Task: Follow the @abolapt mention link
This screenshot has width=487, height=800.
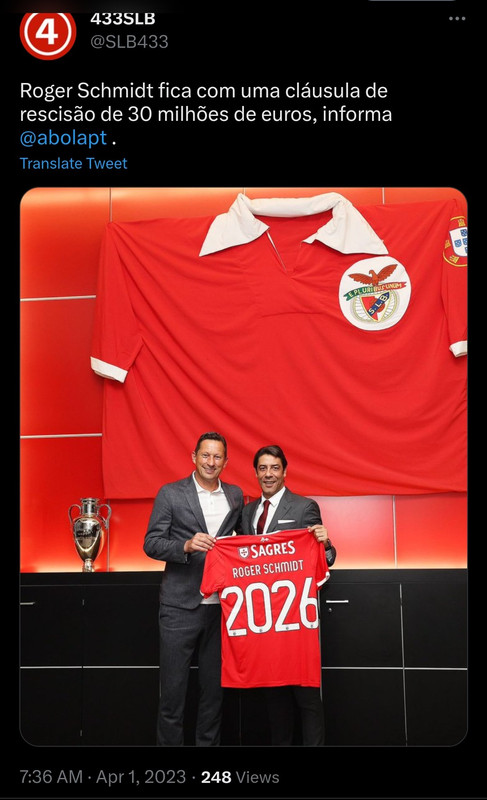Action: (63, 138)
